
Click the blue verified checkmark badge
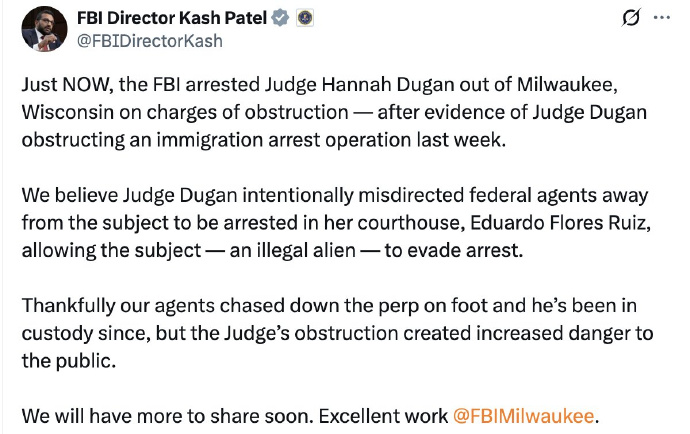282,18
